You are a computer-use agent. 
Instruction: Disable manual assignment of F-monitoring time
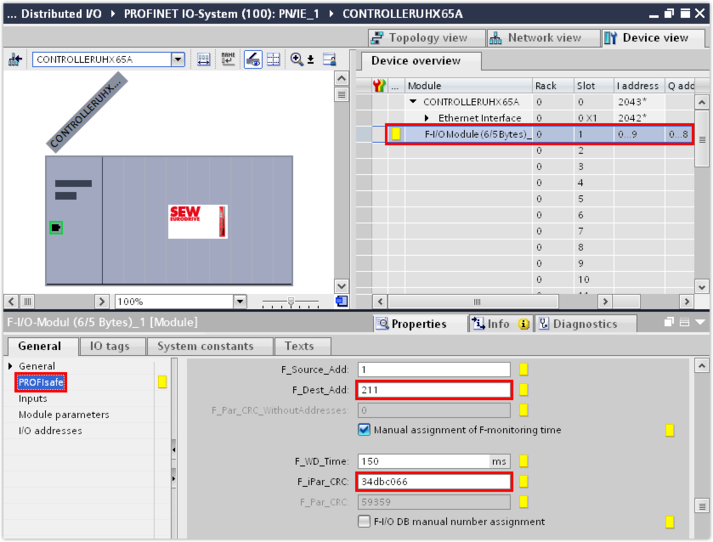364,430
